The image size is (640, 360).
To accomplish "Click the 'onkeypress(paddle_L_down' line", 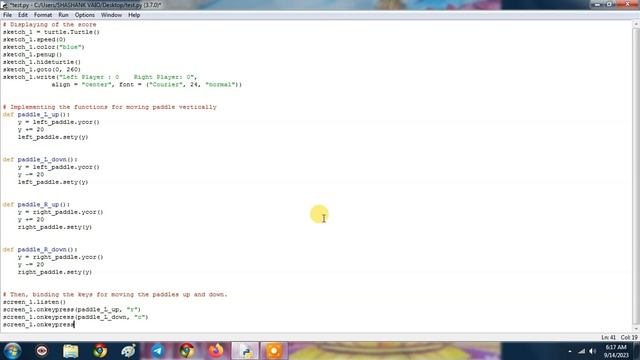I will point(76,317).
